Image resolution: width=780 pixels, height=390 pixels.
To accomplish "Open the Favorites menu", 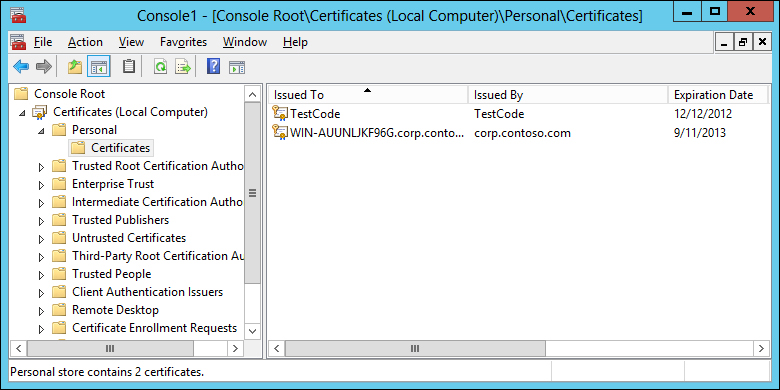I will [184, 42].
